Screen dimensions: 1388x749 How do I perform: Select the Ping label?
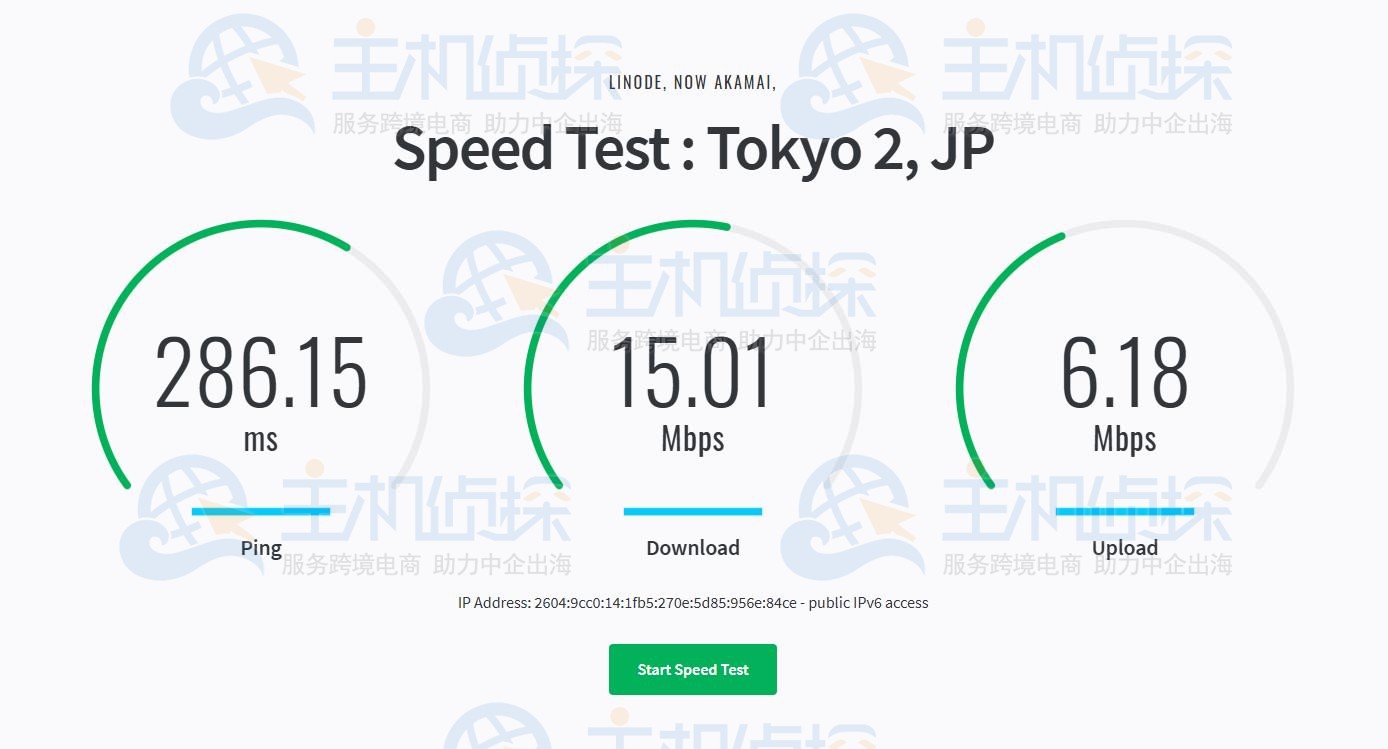(261, 547)
